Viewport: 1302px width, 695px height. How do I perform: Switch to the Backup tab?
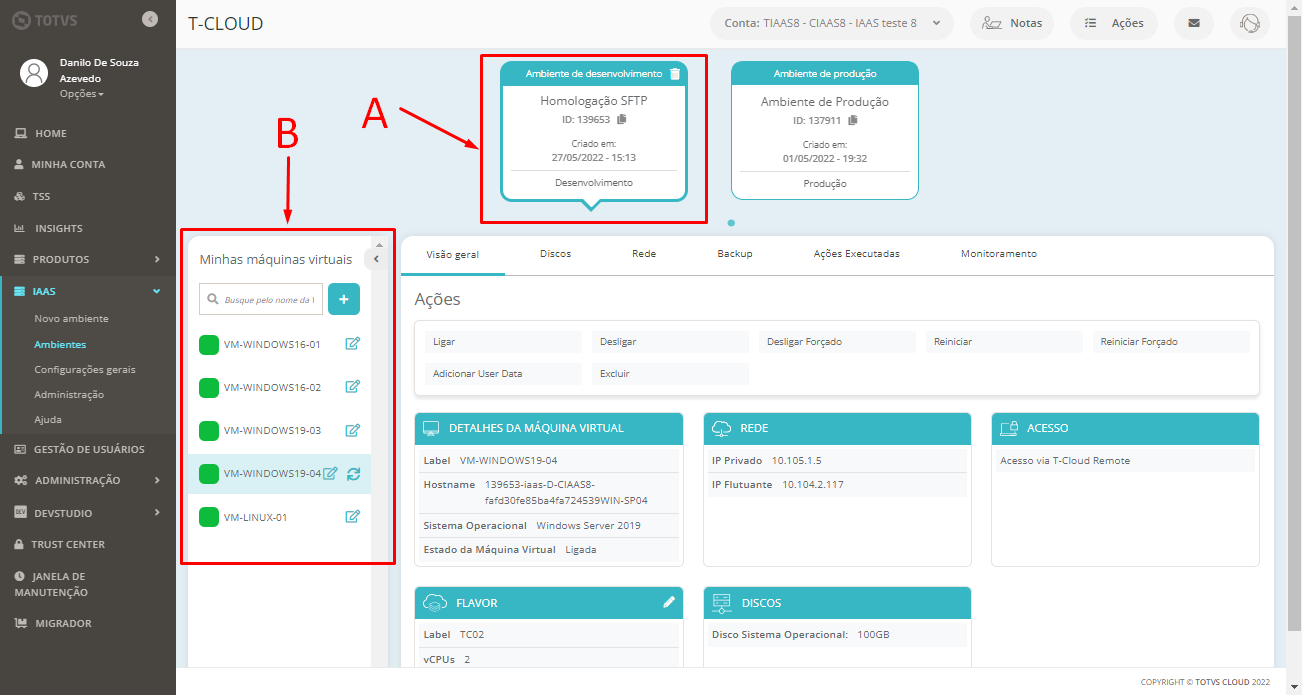pyautogui.click(x=735, y=254)
